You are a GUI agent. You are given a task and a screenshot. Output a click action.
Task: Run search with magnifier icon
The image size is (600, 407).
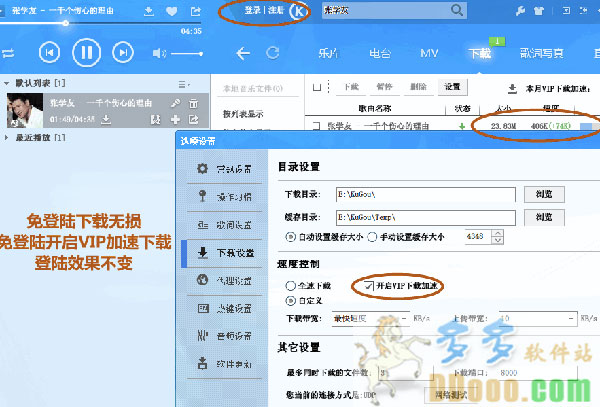pyautogui.click(x=457, y=10)
